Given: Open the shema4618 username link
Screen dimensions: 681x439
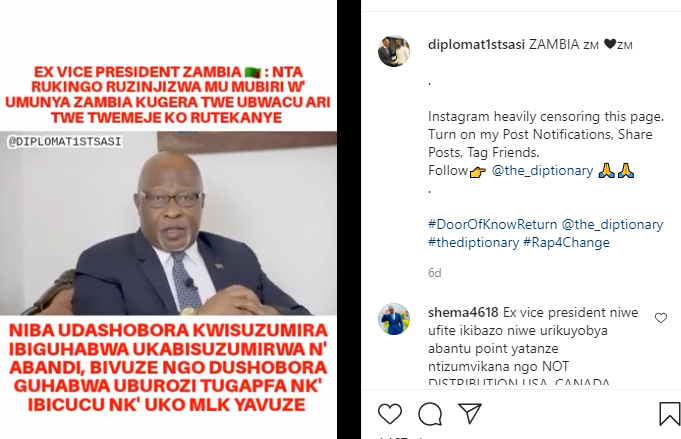Looking at the screenshot, I should pos(463,312).
